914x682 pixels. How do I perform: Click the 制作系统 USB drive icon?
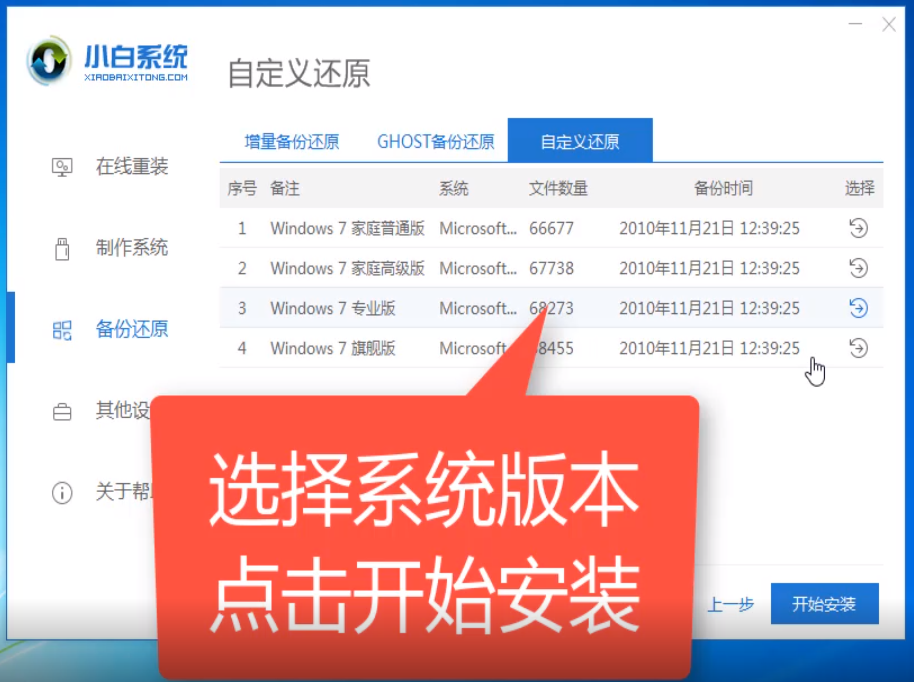click(x=62, y=248)
